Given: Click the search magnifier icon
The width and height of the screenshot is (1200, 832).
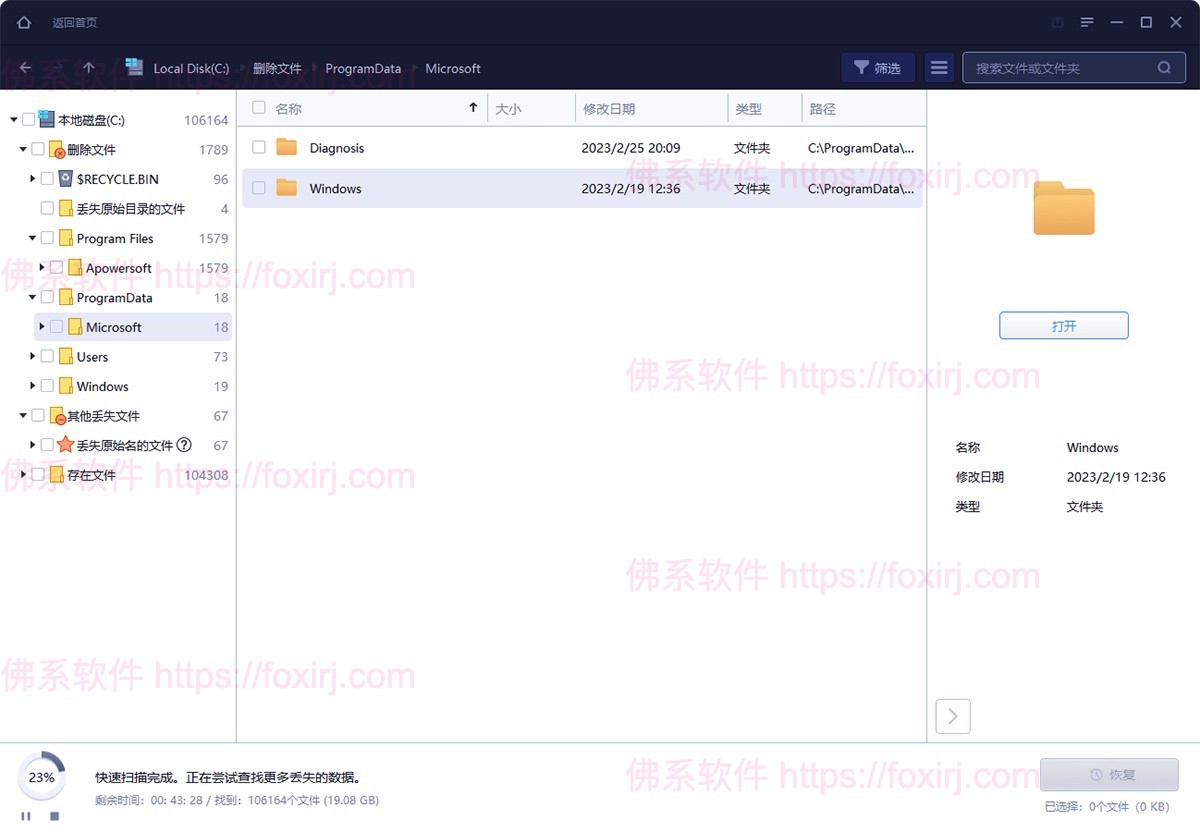Looking at the screenshot, I should point(1164,68).
